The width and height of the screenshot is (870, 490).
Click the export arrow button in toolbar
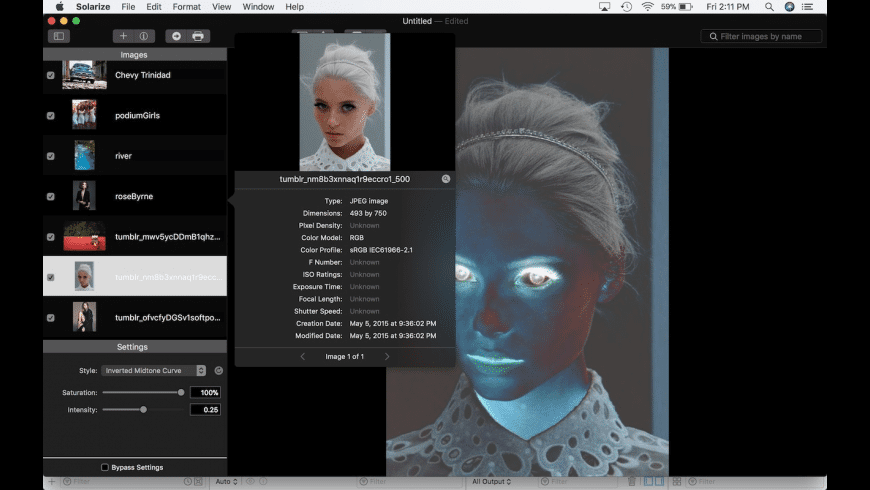coord(177,36)
